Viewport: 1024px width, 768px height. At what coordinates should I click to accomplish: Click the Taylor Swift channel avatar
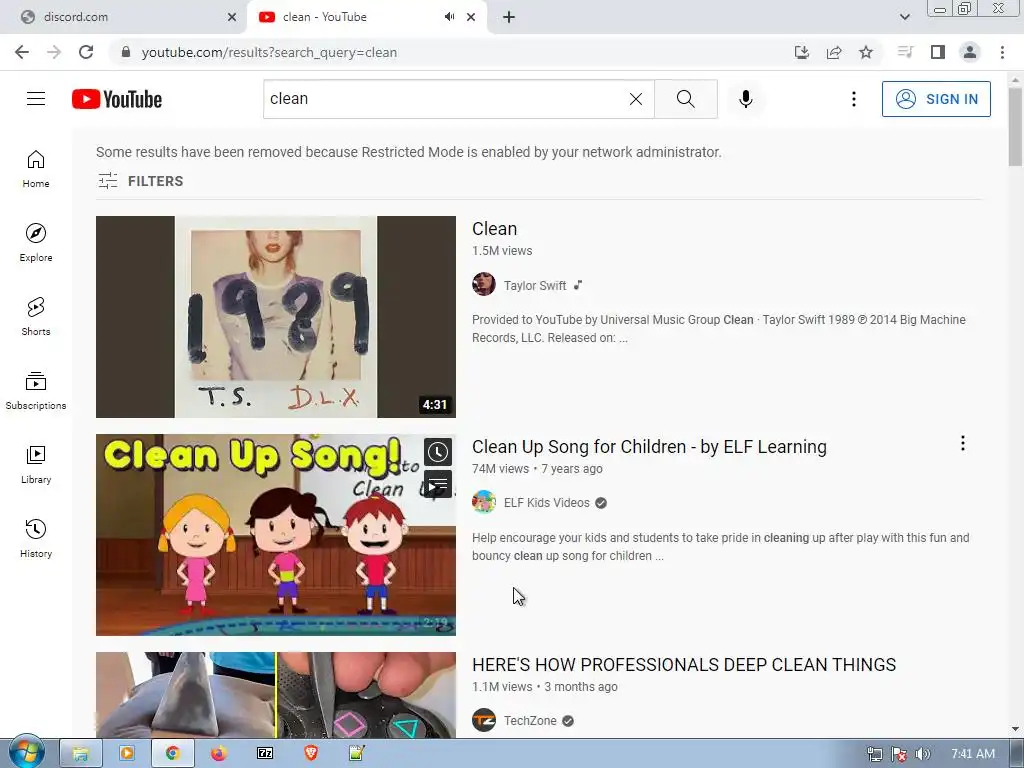(x=484, y=285)
